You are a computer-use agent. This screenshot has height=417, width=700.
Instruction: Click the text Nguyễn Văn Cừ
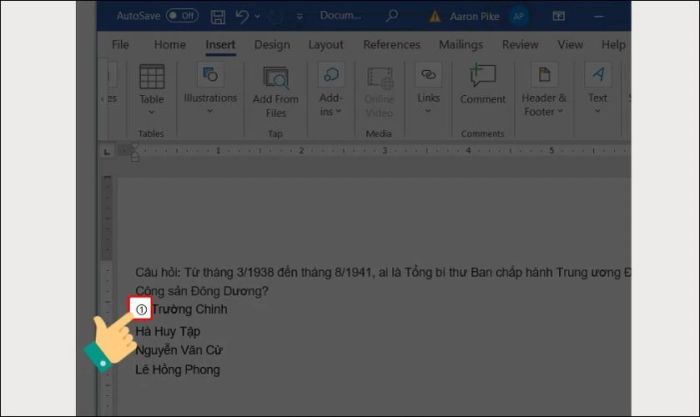(x=179, y=350)
